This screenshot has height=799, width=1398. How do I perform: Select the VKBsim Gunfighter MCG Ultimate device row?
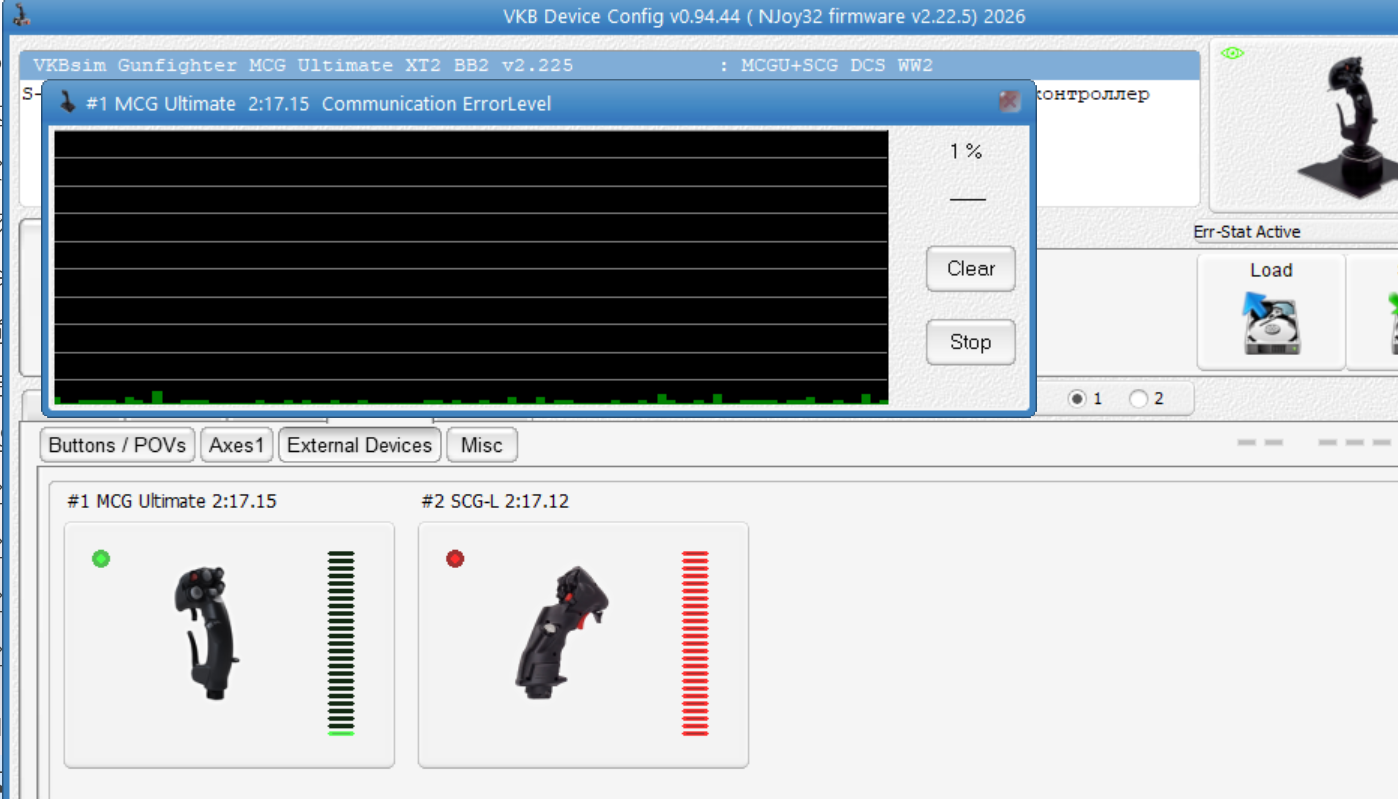609,66
